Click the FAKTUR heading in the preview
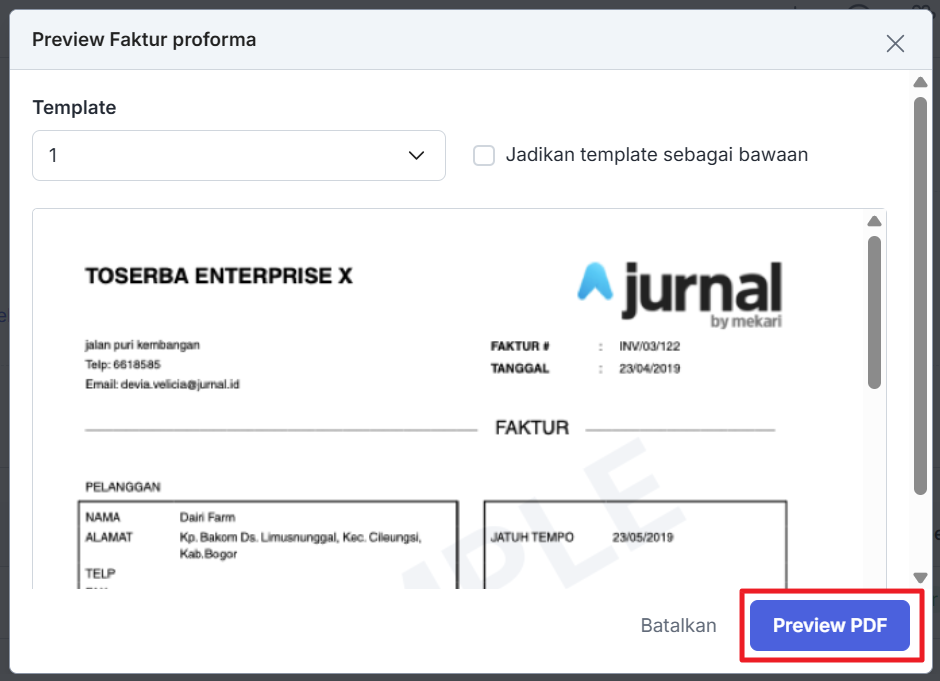 (x=531, y=429)
